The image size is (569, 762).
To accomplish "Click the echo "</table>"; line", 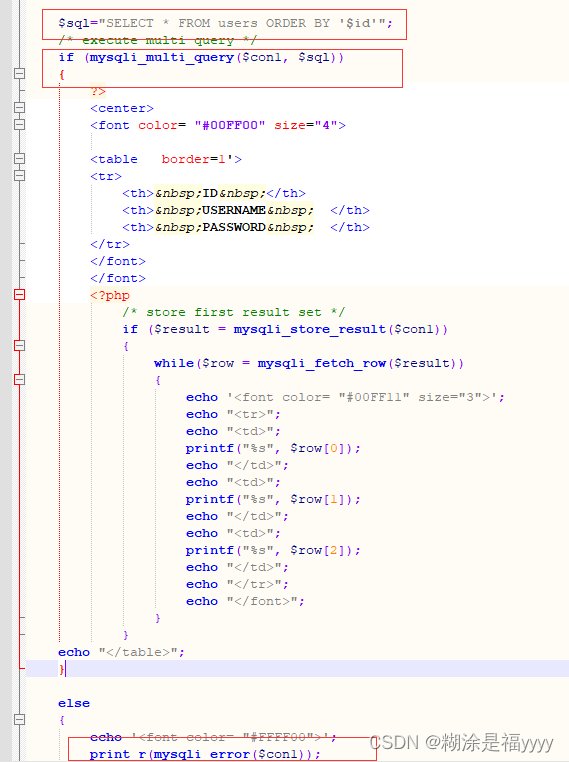I will pyautogui.click(x=121, y=652).
